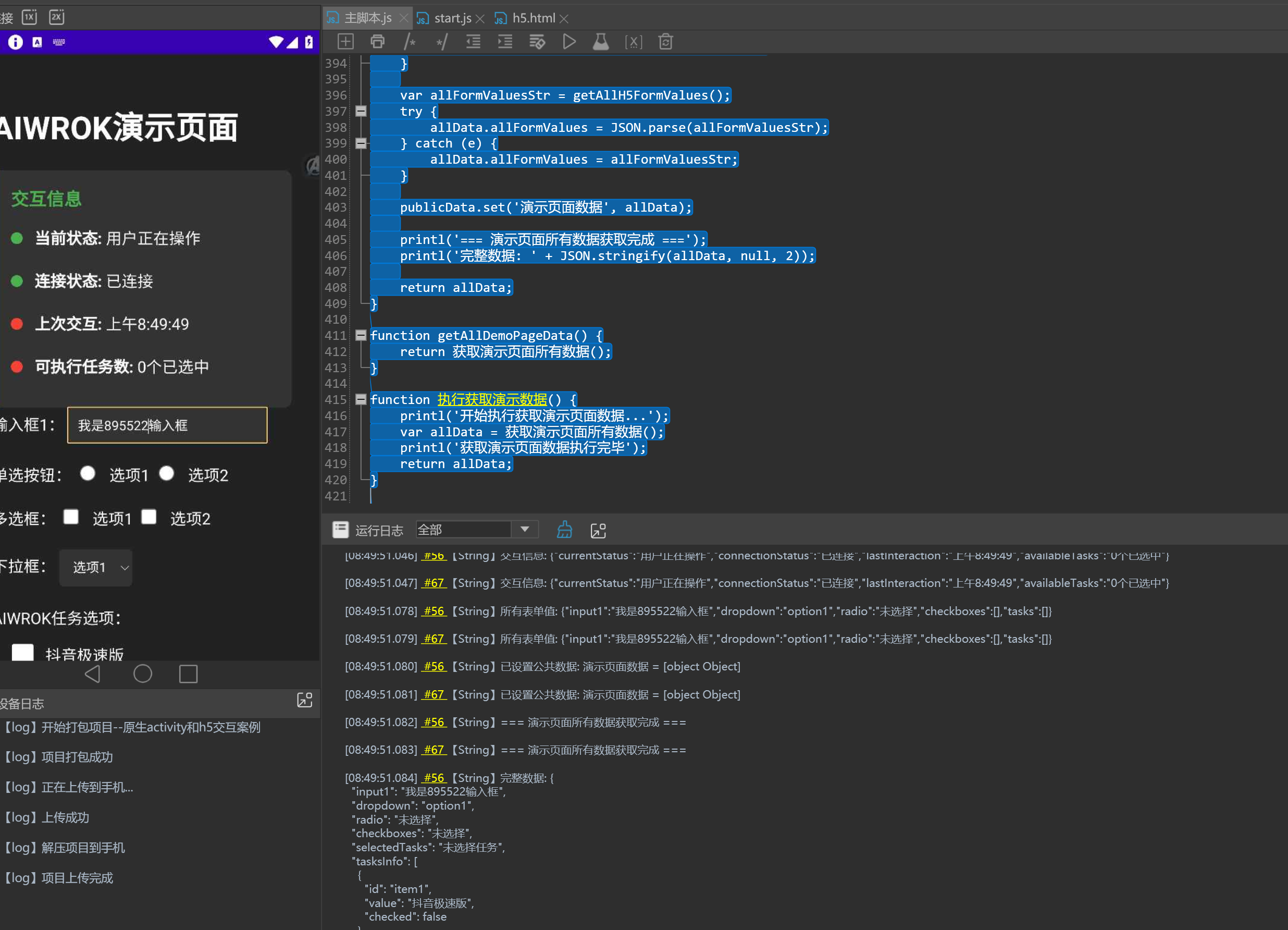The height and width of the screenshot is (930, 1288).
Task: Click the printer icon in editor toolbar
Action: (378, 42)
